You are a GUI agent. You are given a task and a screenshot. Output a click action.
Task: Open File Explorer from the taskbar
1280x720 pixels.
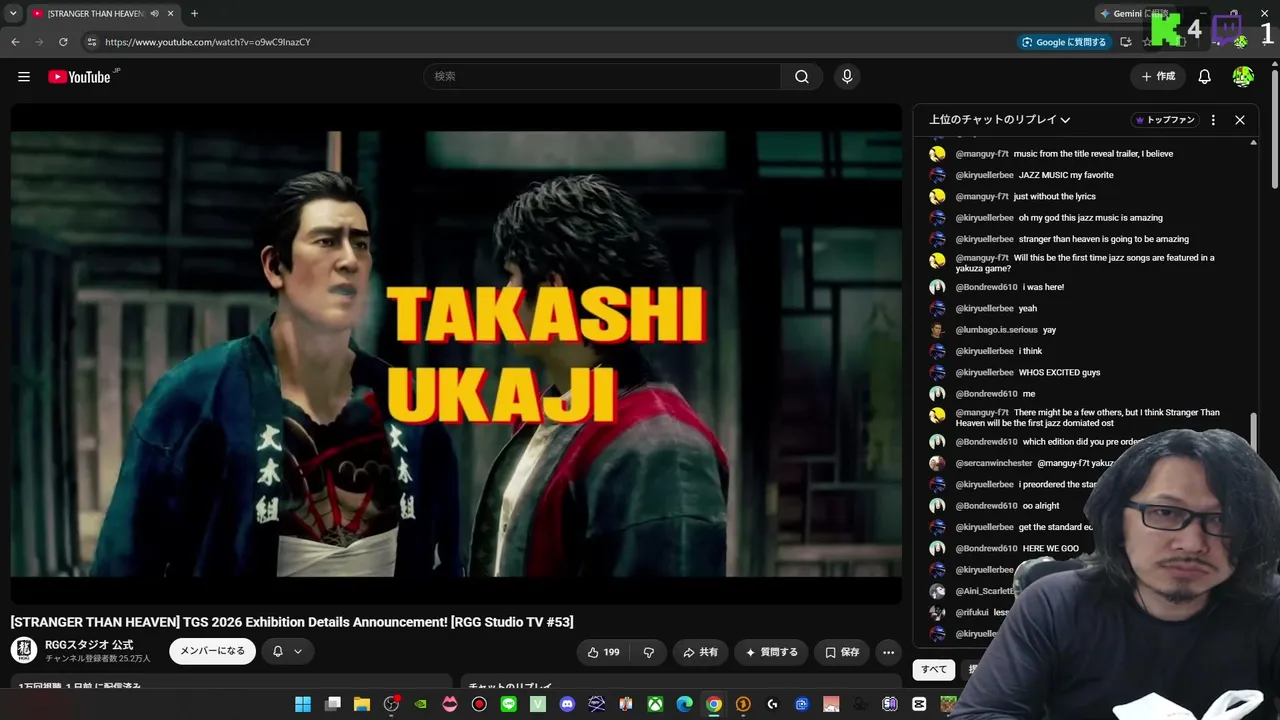pyautogui.click(x=362, y=704)
